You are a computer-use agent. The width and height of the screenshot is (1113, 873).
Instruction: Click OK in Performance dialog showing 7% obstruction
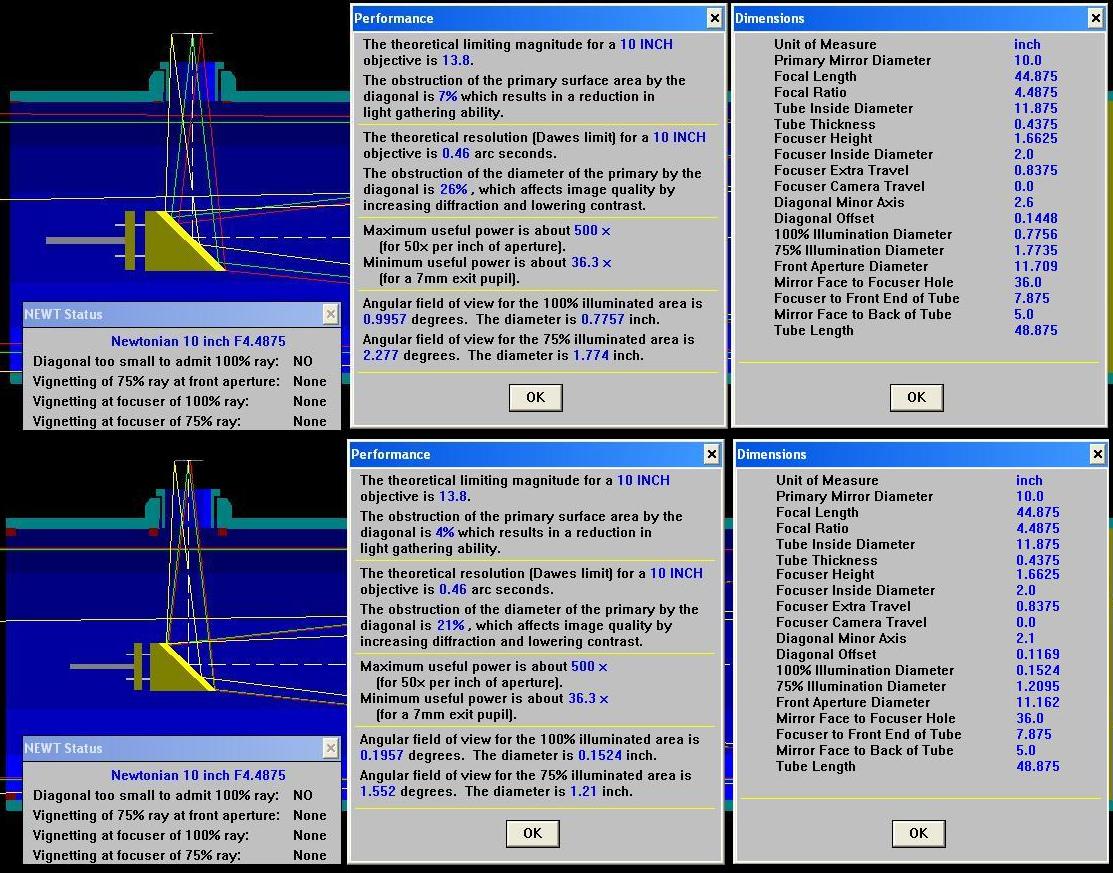535,397
